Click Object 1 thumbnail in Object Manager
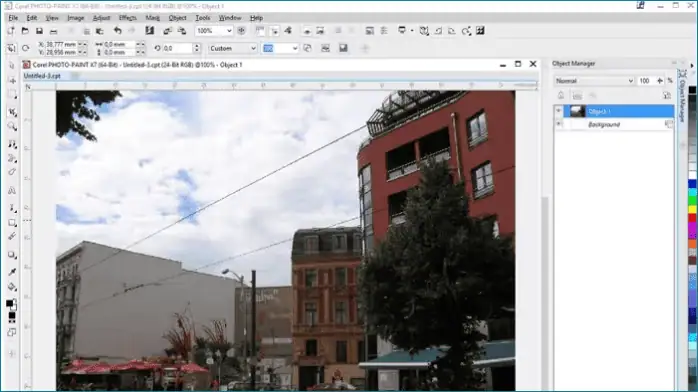Image resolution: width=698 pixels, height=392 pixels. click(578, 111)
